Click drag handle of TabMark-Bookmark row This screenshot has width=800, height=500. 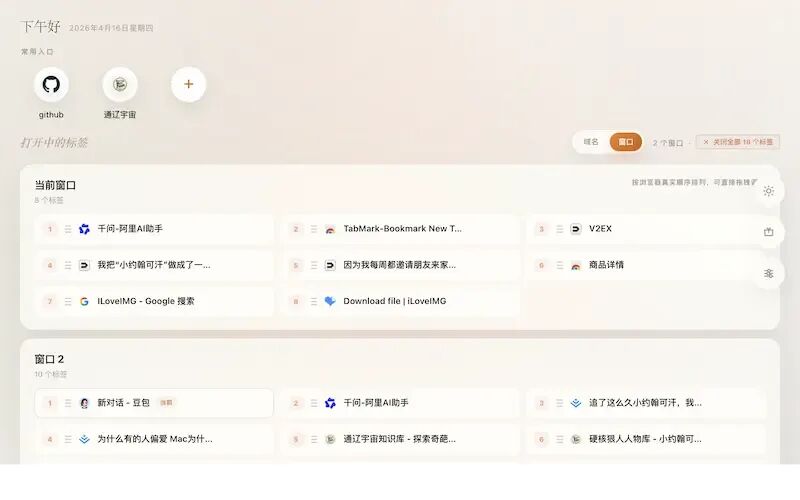coord(314,229)
